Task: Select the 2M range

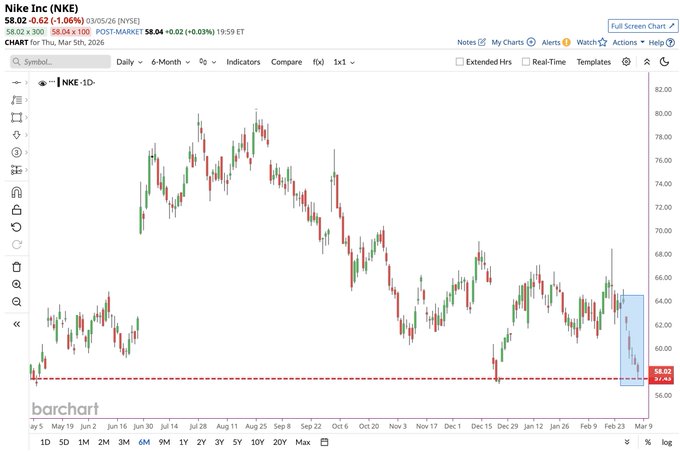Action: pyautogui.click(x=104, y=442)
